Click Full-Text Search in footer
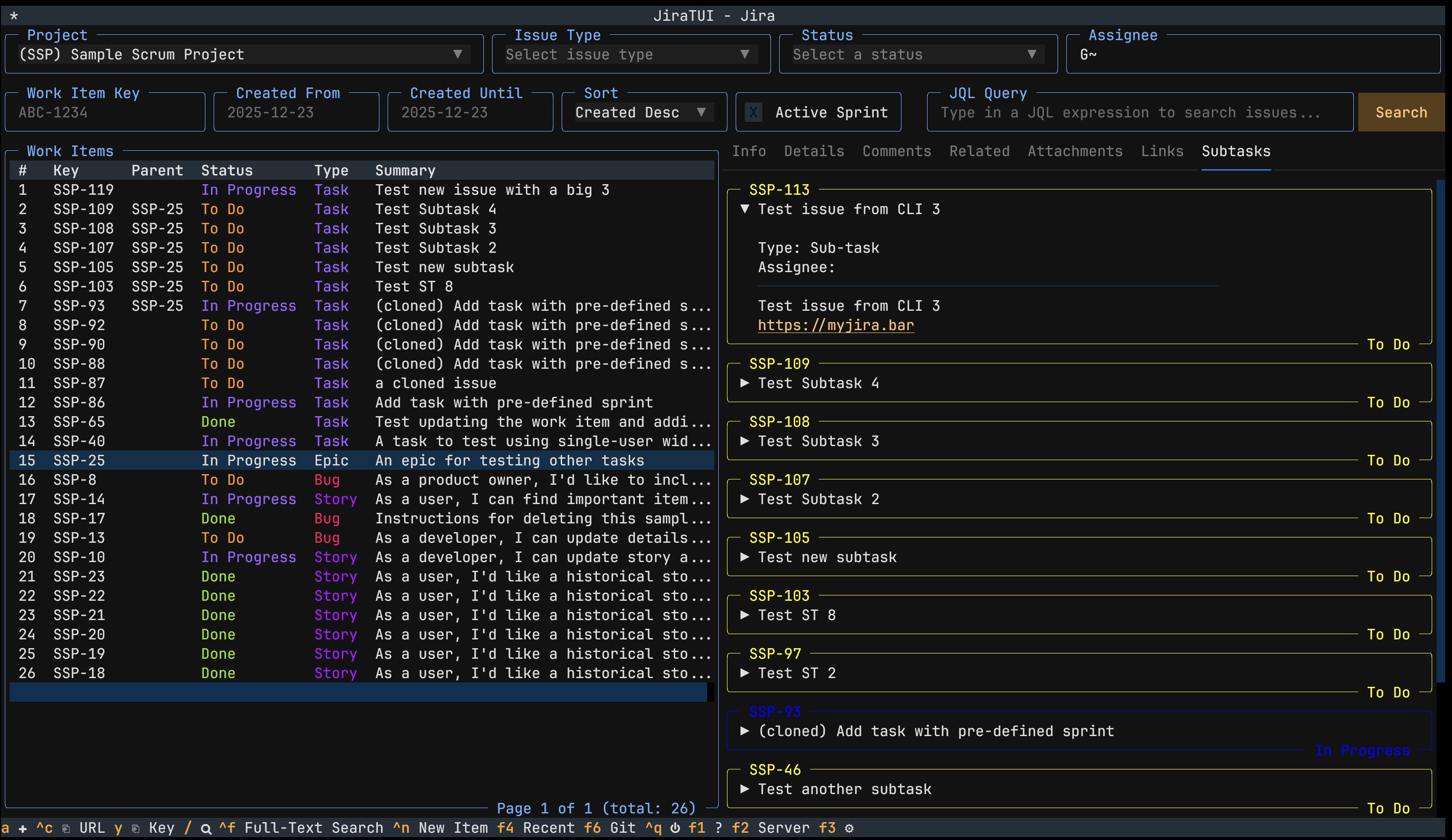 click(x=314, y=828)
